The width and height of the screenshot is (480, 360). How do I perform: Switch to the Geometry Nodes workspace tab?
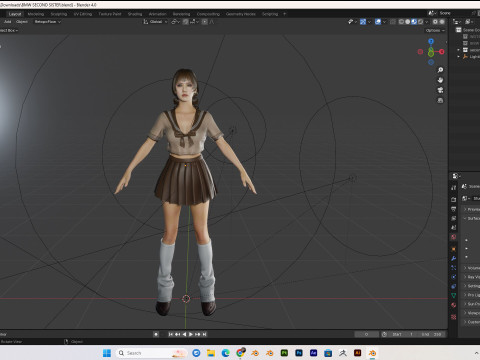(x=241, y=14)
